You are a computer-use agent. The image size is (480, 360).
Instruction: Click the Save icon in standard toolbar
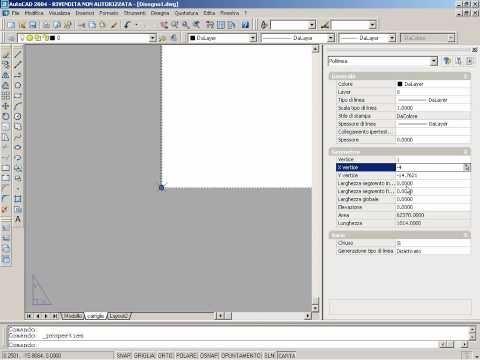pos(33,25)
